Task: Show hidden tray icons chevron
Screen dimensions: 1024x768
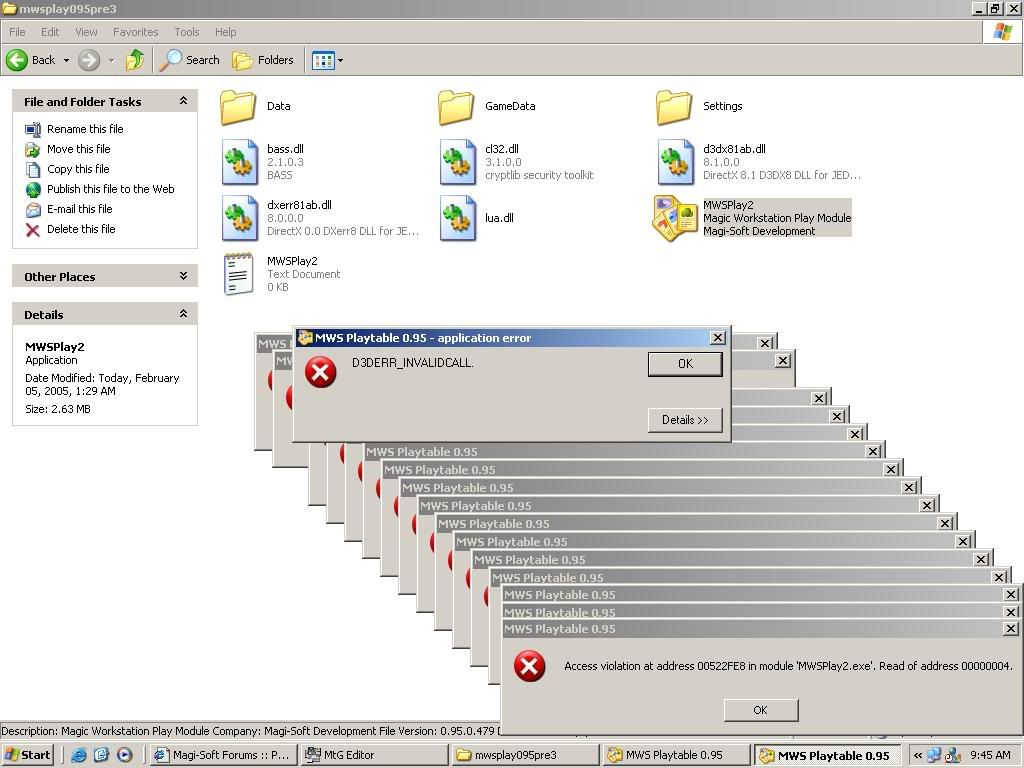Action: [918, 756]
